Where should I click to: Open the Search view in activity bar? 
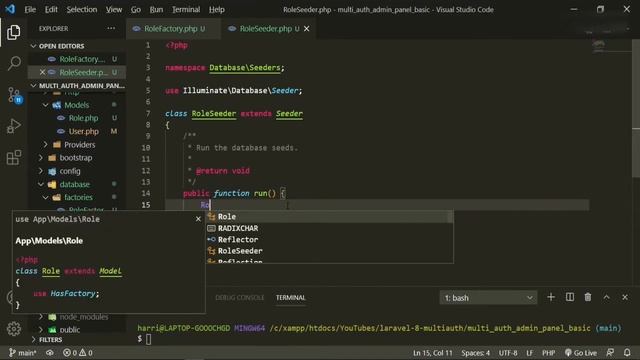tap(14, 63)
